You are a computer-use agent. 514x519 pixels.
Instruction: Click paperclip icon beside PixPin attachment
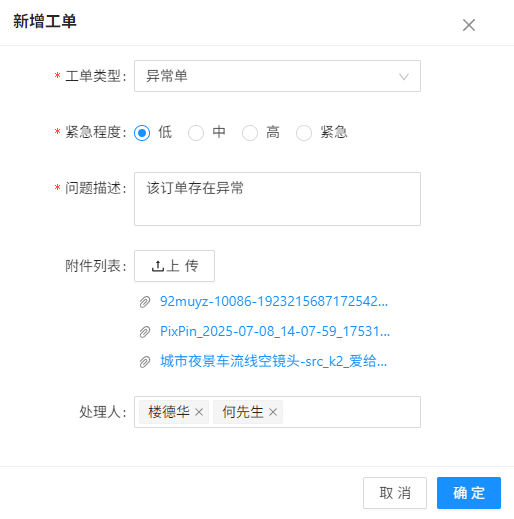pos(145,332)
